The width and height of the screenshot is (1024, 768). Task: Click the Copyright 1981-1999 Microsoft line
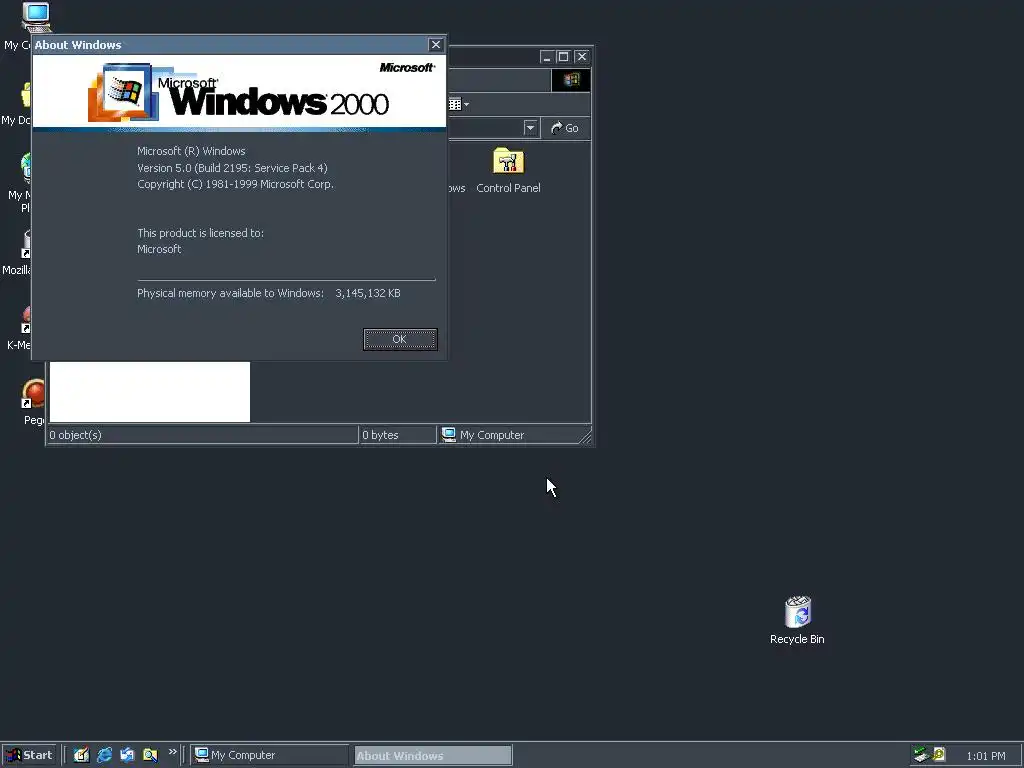(235, 184)
